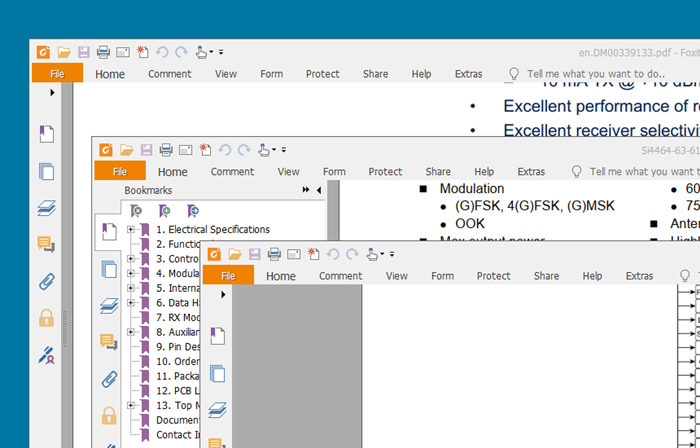The image size is (700, 448).
Task: Open the Attachments paperclip panel in the back window
Action: click(46, 281)
